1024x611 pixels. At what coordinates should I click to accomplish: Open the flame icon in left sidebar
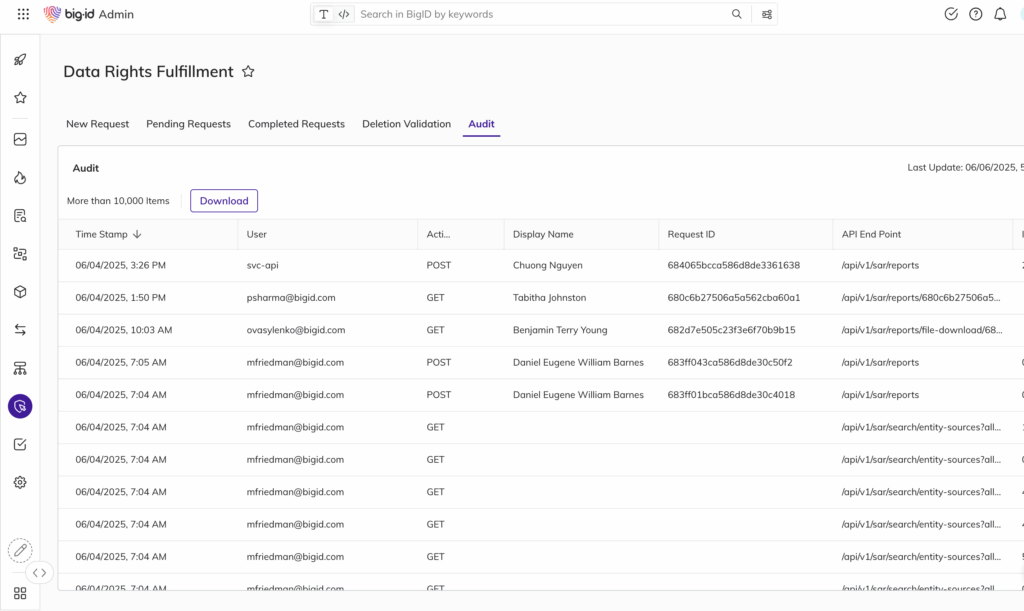20,178
